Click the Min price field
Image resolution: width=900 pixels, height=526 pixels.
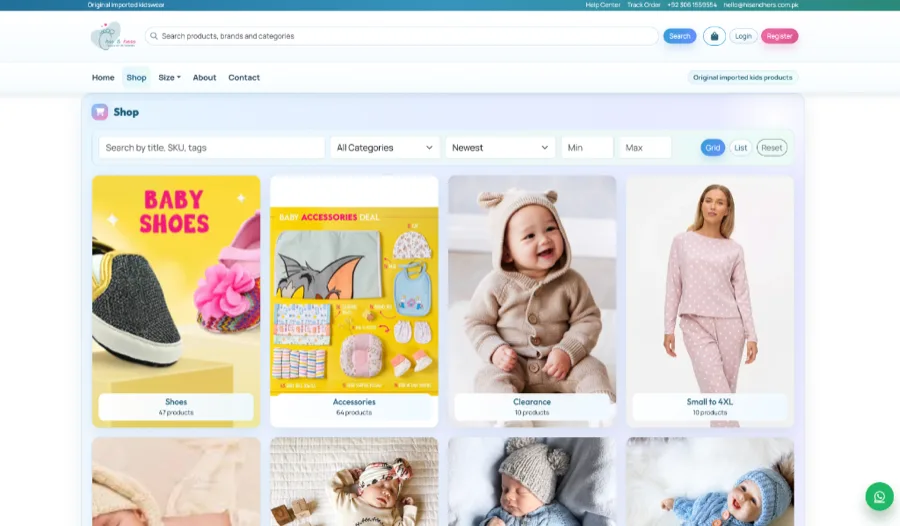(587, 148)
